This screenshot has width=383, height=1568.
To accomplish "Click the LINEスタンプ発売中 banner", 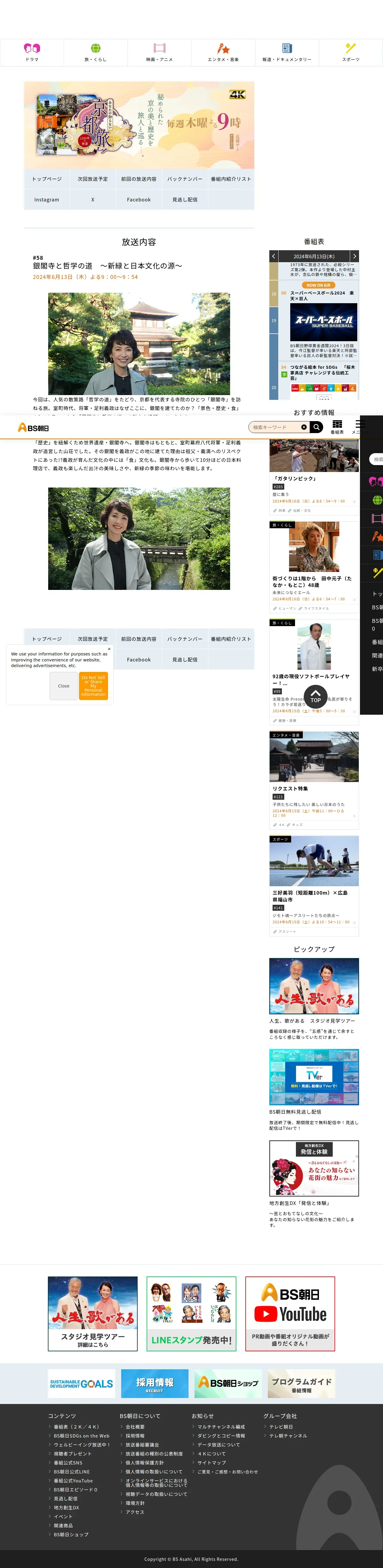I will [x=191, y=1314].
